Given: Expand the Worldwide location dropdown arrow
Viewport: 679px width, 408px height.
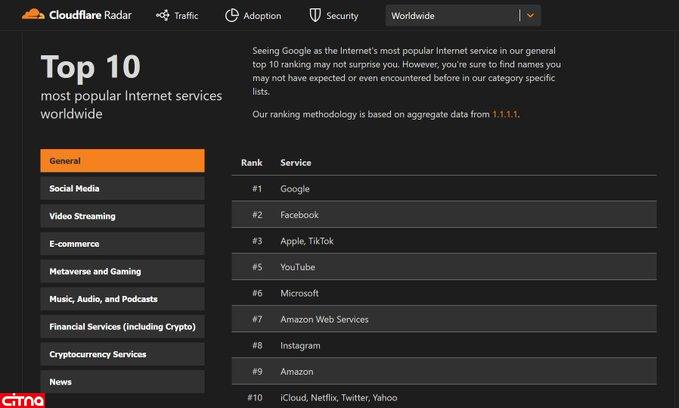Looking at the screenshot, I should point(531,16).
